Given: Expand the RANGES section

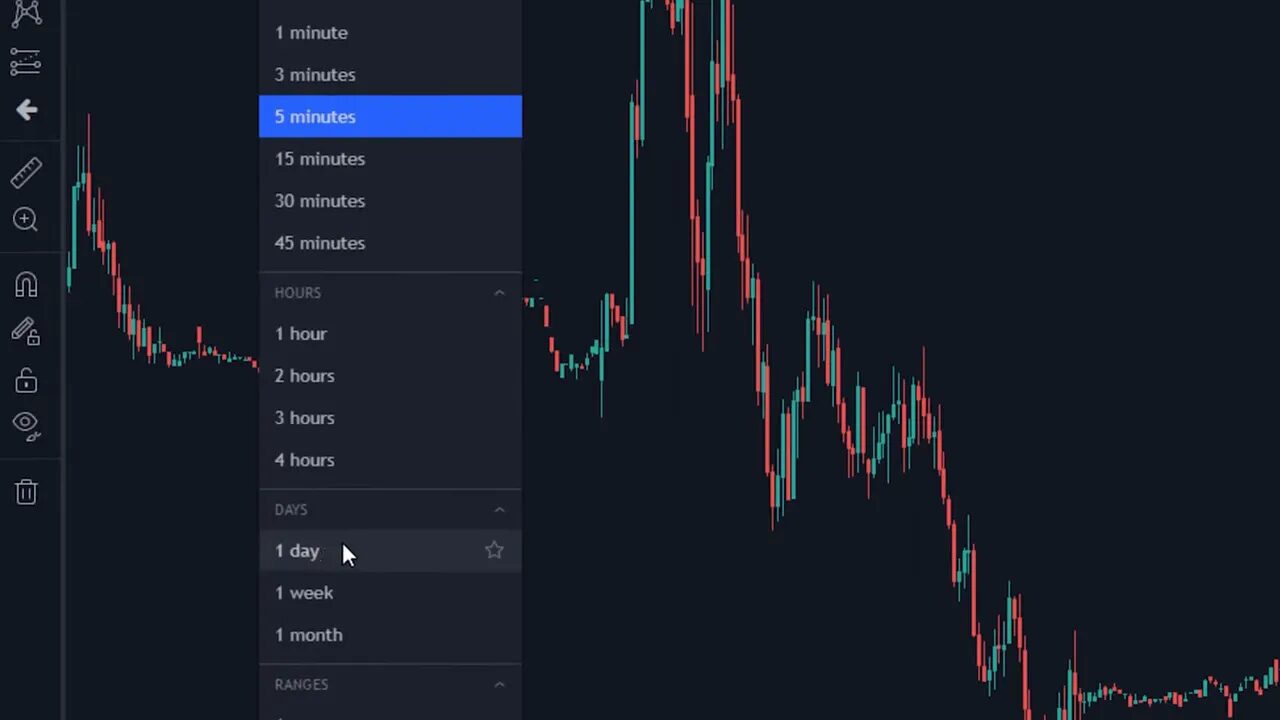Looking at the screenshot, I should [x=499, y=684].
